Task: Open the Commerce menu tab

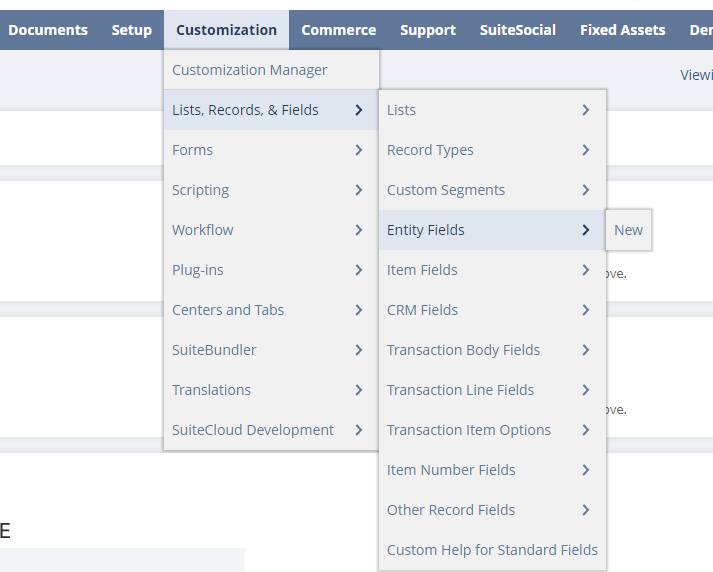Action: tap(338, 30)
